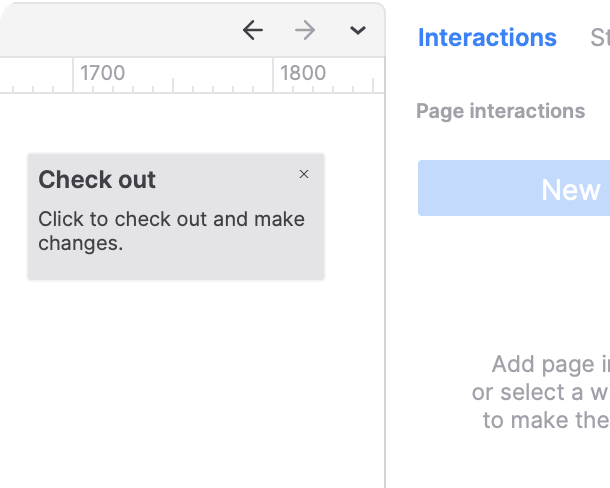
Task: Click the blank toolbar area left of back arrow
Action: point(120,31)
